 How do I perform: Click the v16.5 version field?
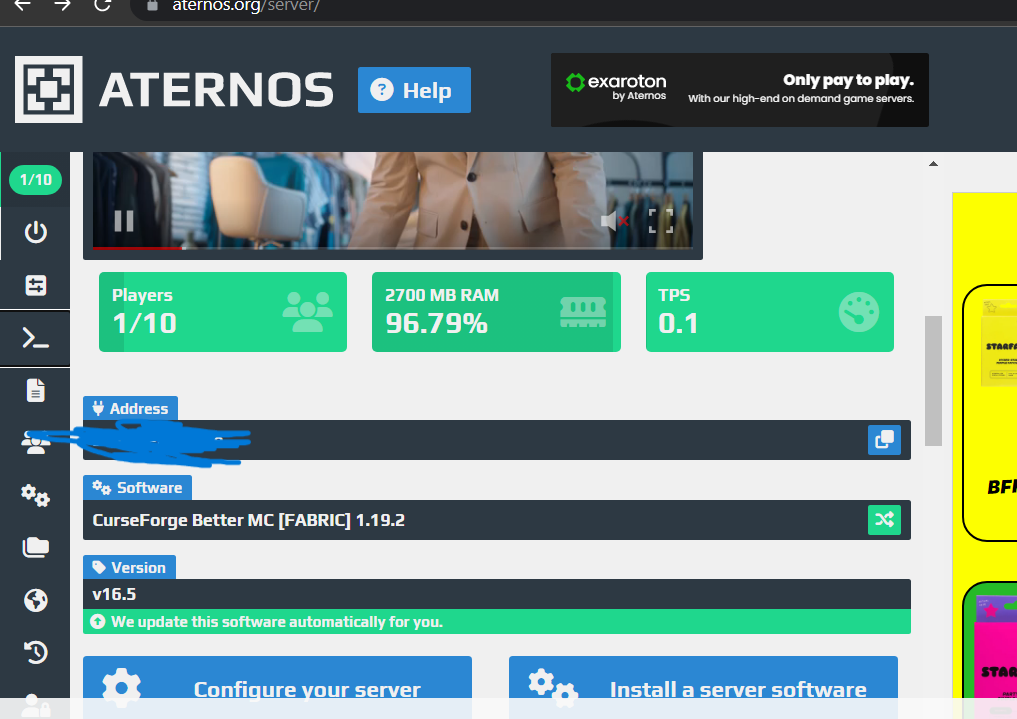tap(497, 594)
